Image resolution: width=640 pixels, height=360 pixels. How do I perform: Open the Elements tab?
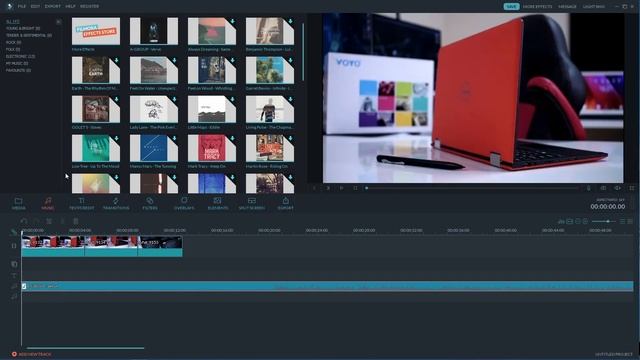click(218, 203)
